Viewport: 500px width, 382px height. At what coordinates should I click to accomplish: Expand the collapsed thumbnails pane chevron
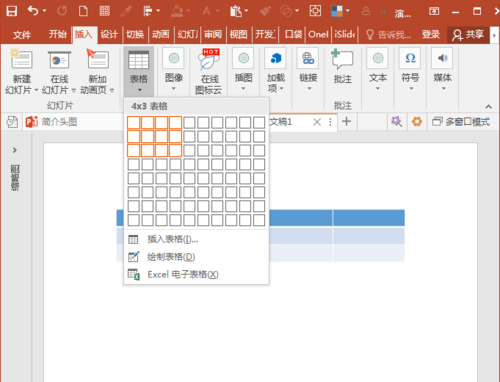15,150
